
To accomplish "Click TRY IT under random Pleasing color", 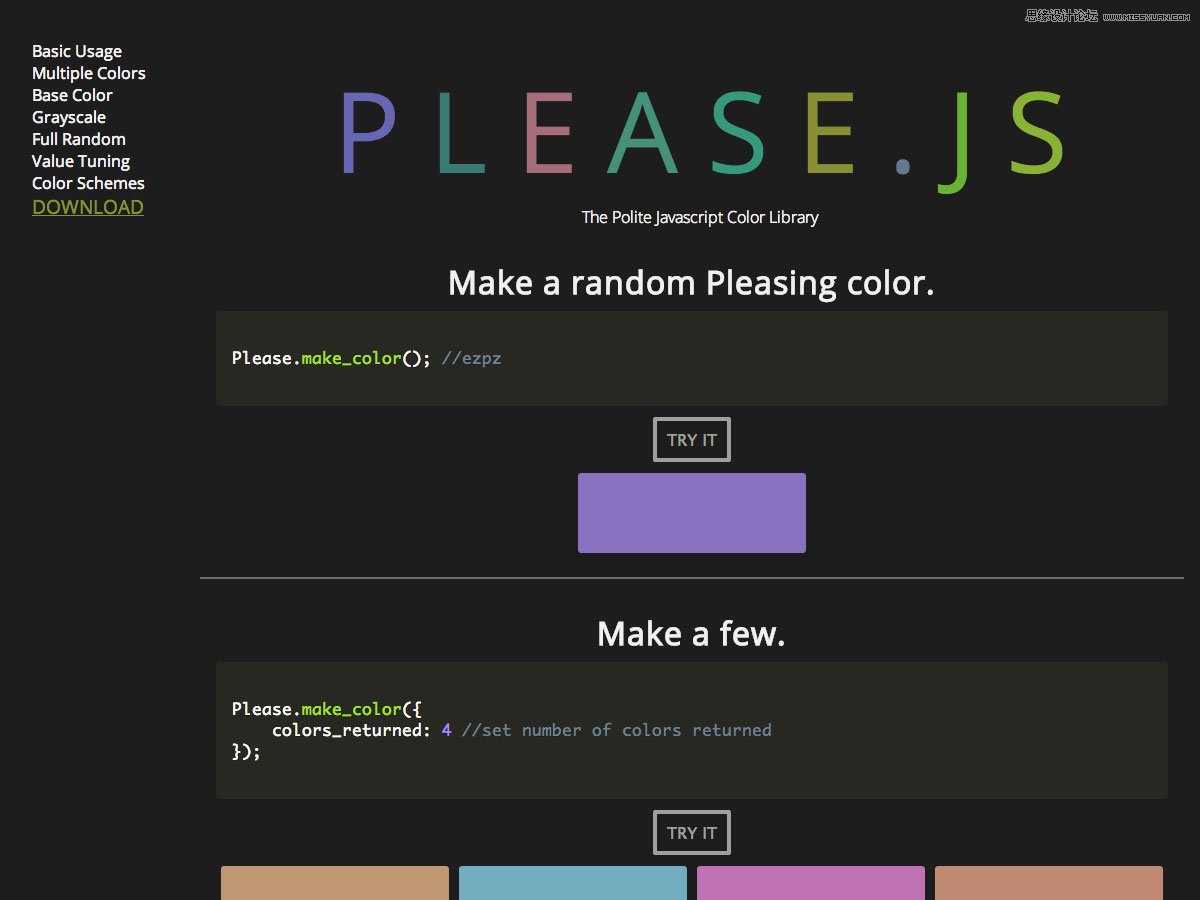I will point(692,440).
